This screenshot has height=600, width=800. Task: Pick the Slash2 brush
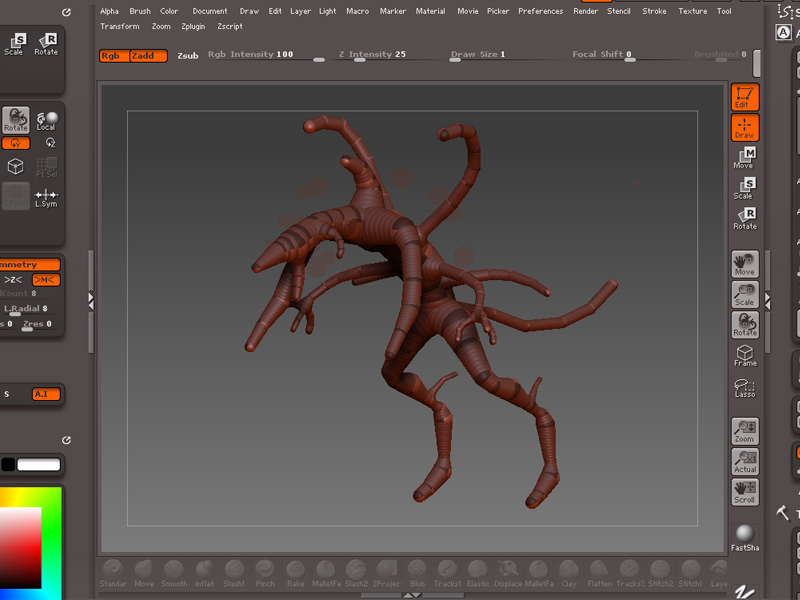[356, 573]
